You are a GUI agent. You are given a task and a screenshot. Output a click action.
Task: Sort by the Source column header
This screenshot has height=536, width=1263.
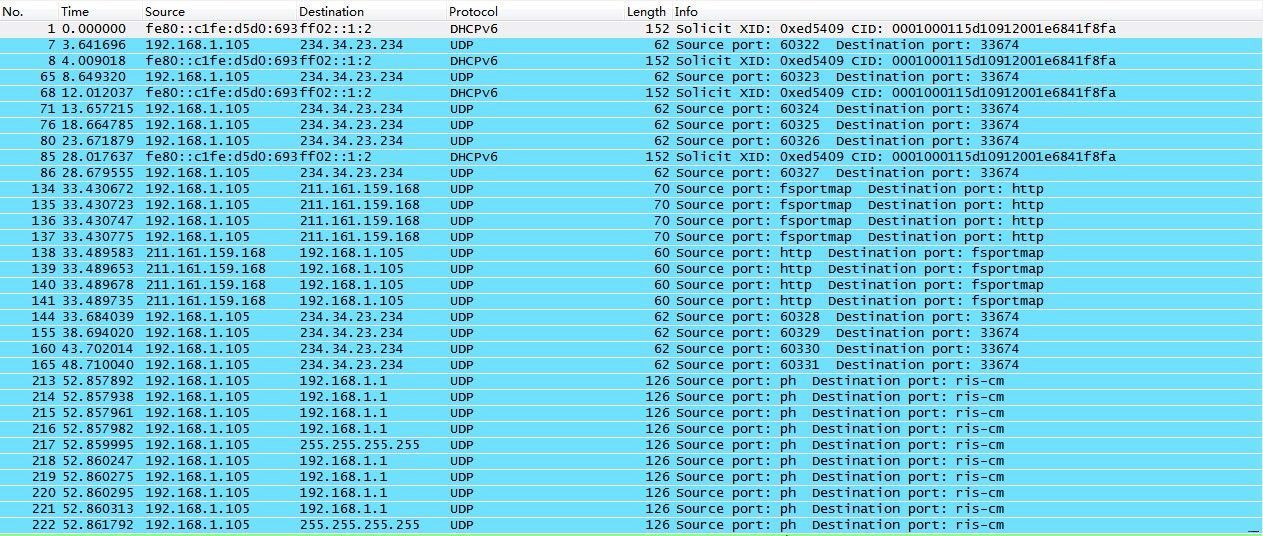(165, 11)
